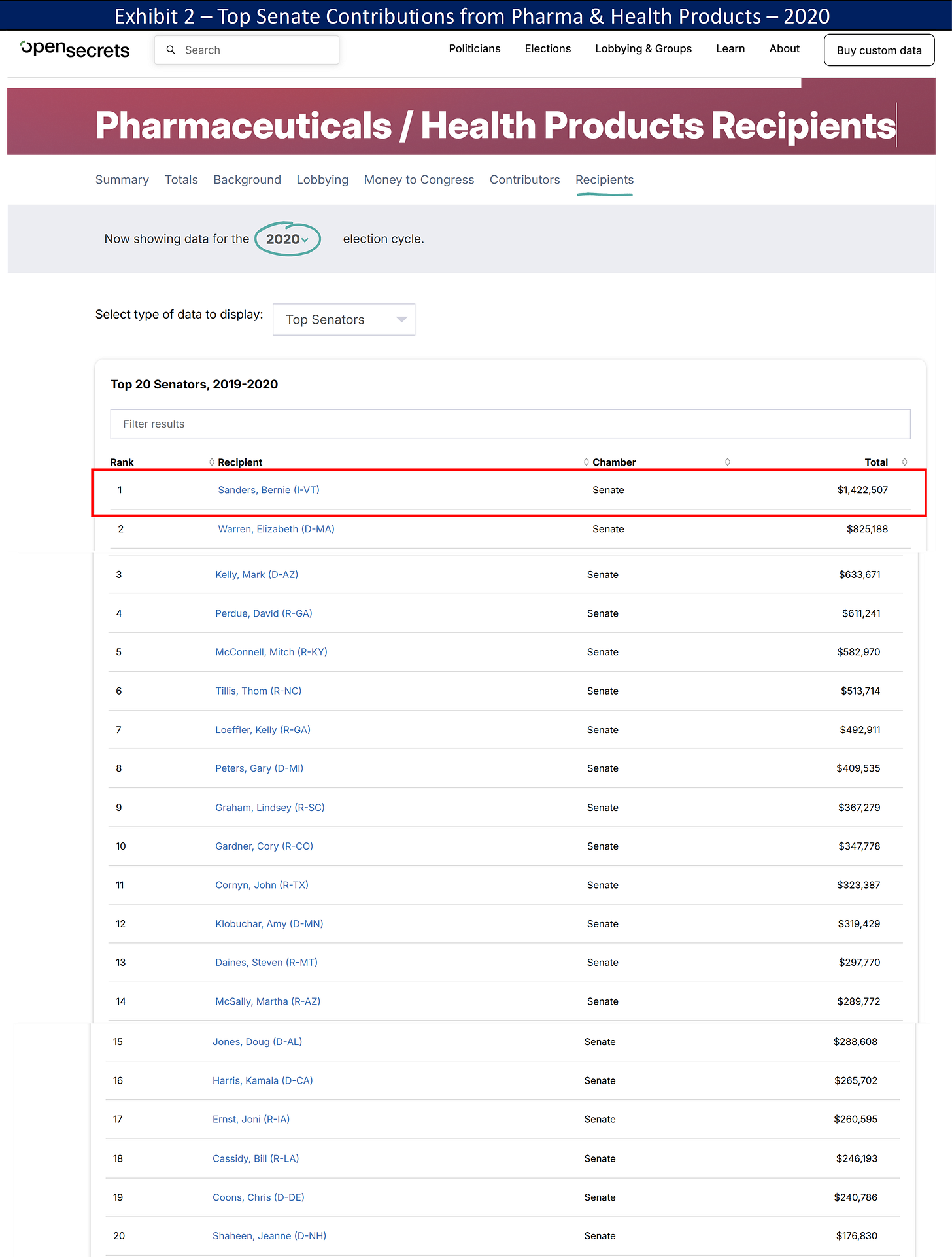
Task: Select the Recipients tab
Action: (605, 180)
